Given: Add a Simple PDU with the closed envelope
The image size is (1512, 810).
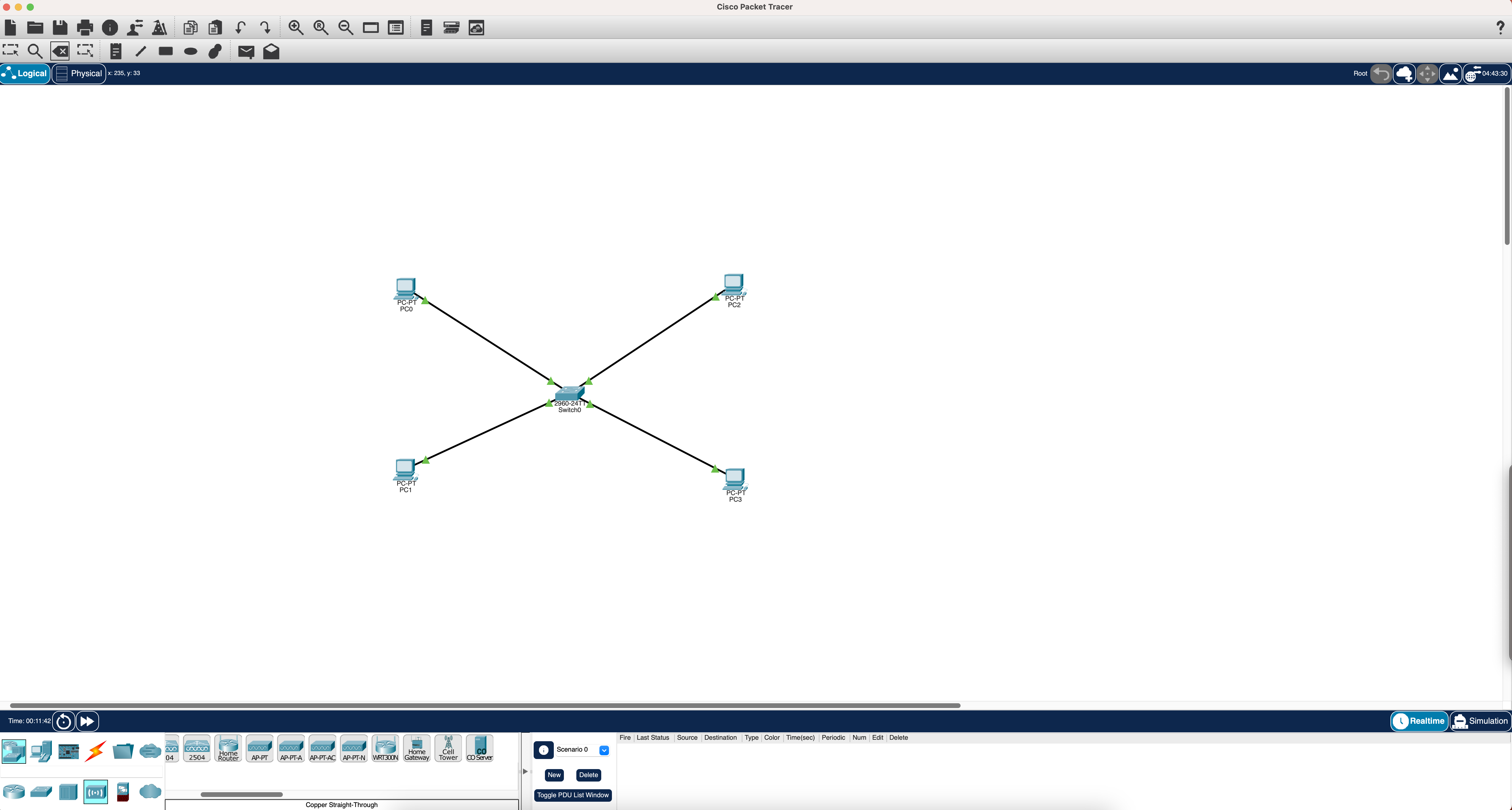Looking at the screenshot, I should 246,52.
